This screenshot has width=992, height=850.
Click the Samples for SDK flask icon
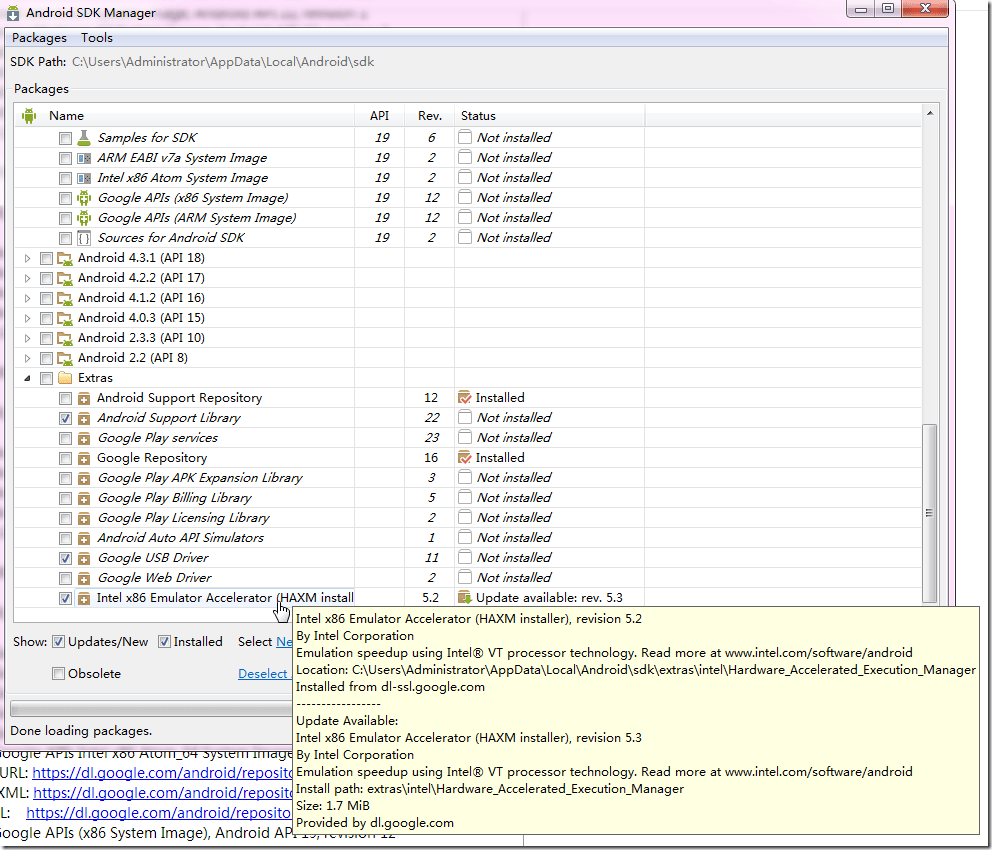pos(84,137)
